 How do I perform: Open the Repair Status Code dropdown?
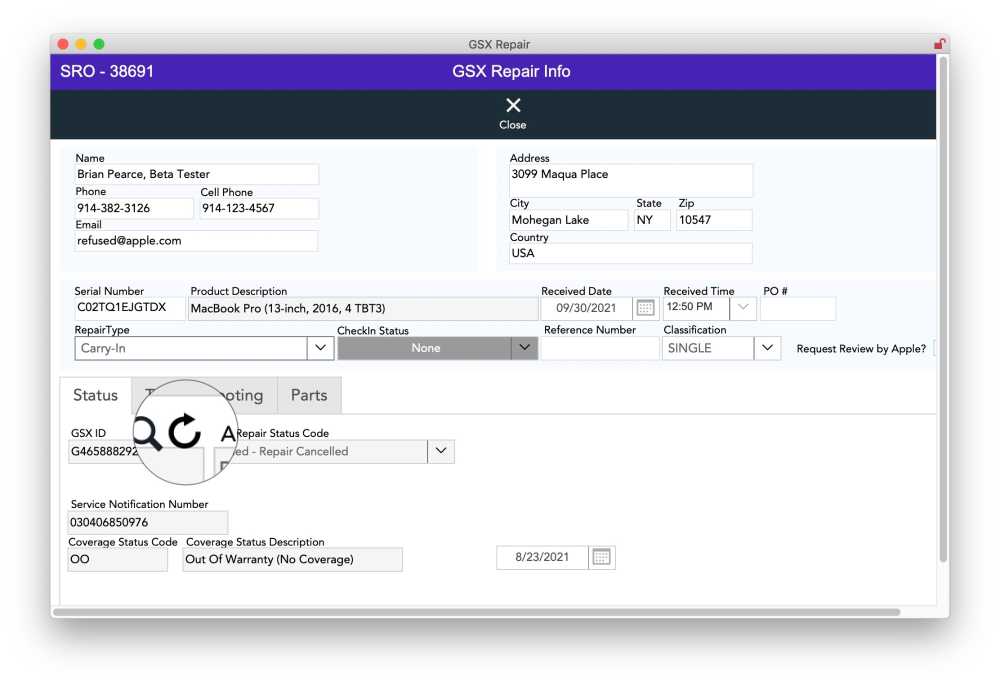(x=441, y=451)
